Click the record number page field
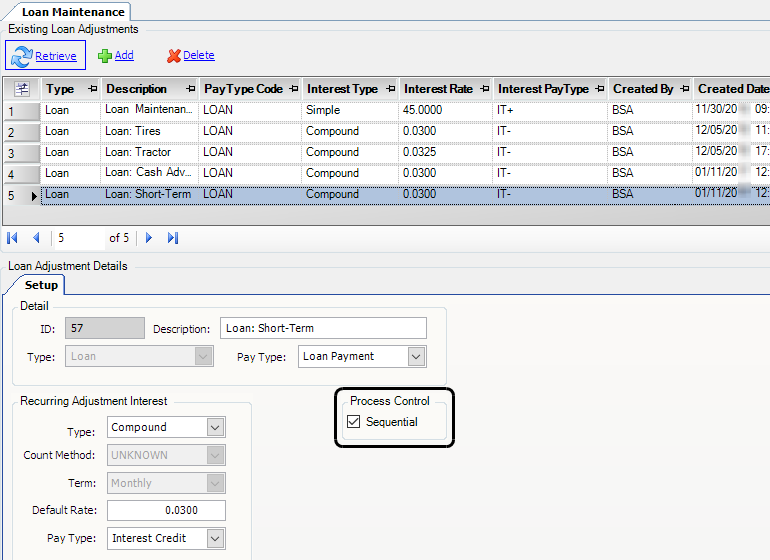The width and height of the screenshot is (770, 560). pos(78,238)
